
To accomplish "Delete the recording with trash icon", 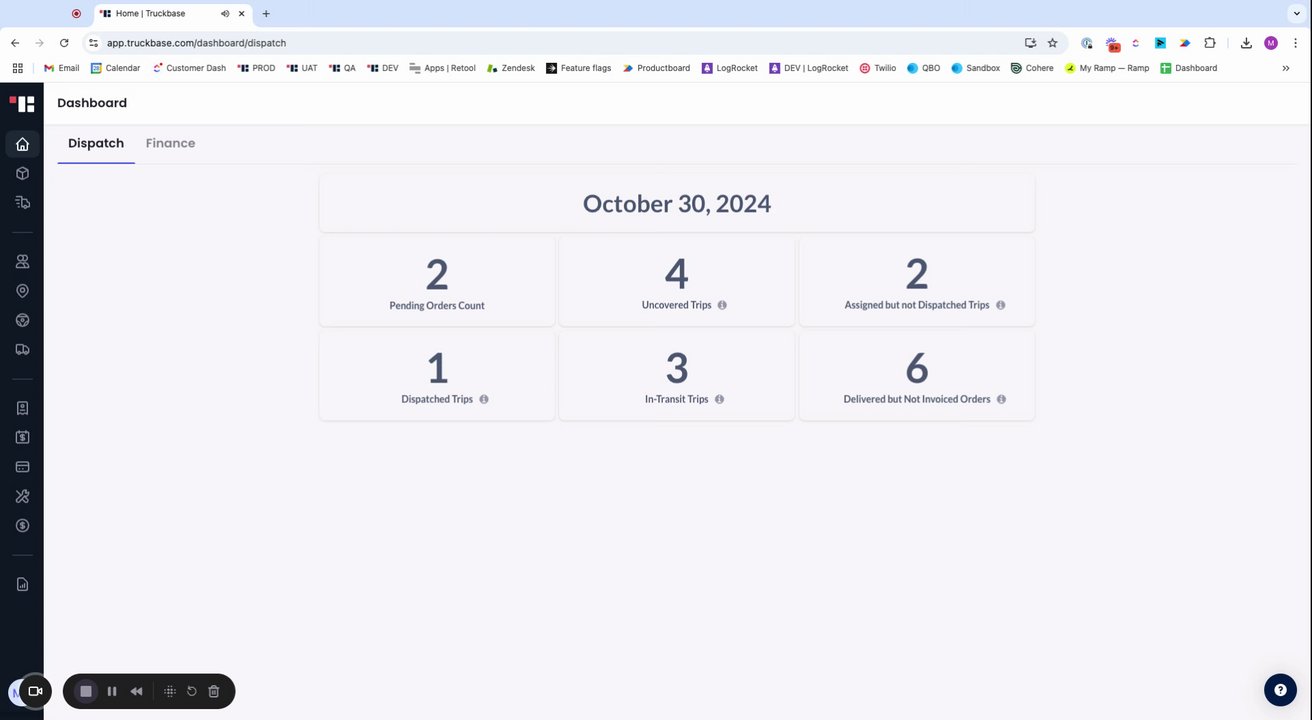I will pyautogui.click(x=214, y=691).
